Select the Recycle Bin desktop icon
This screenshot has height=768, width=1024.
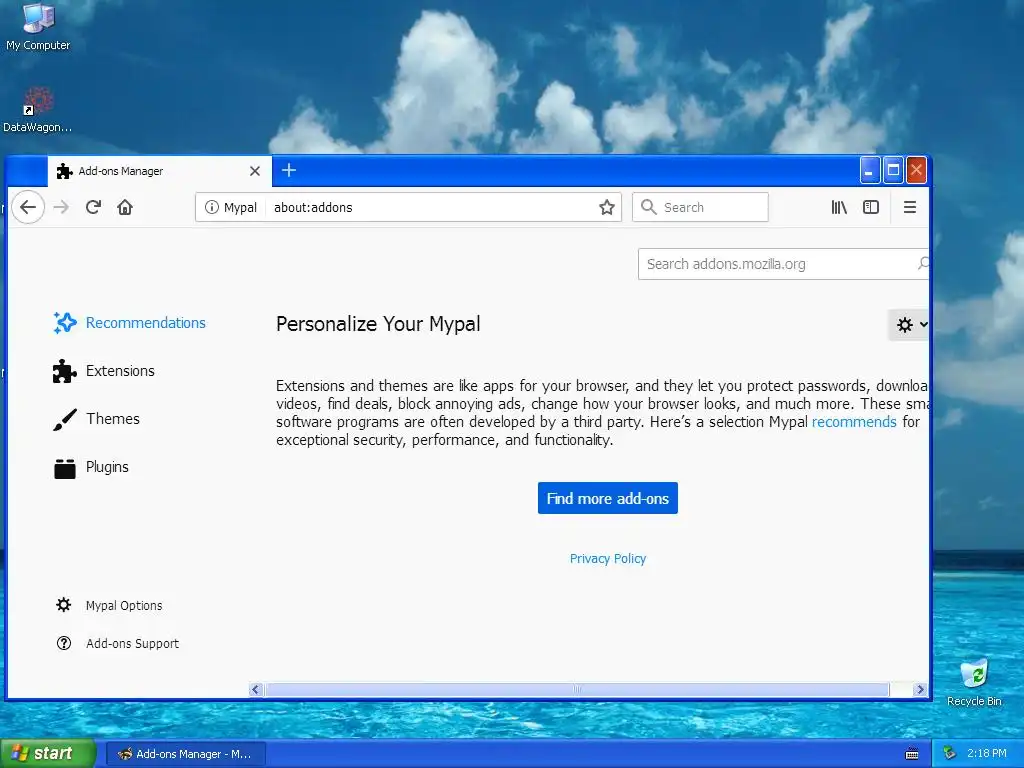tap(974, 683)
